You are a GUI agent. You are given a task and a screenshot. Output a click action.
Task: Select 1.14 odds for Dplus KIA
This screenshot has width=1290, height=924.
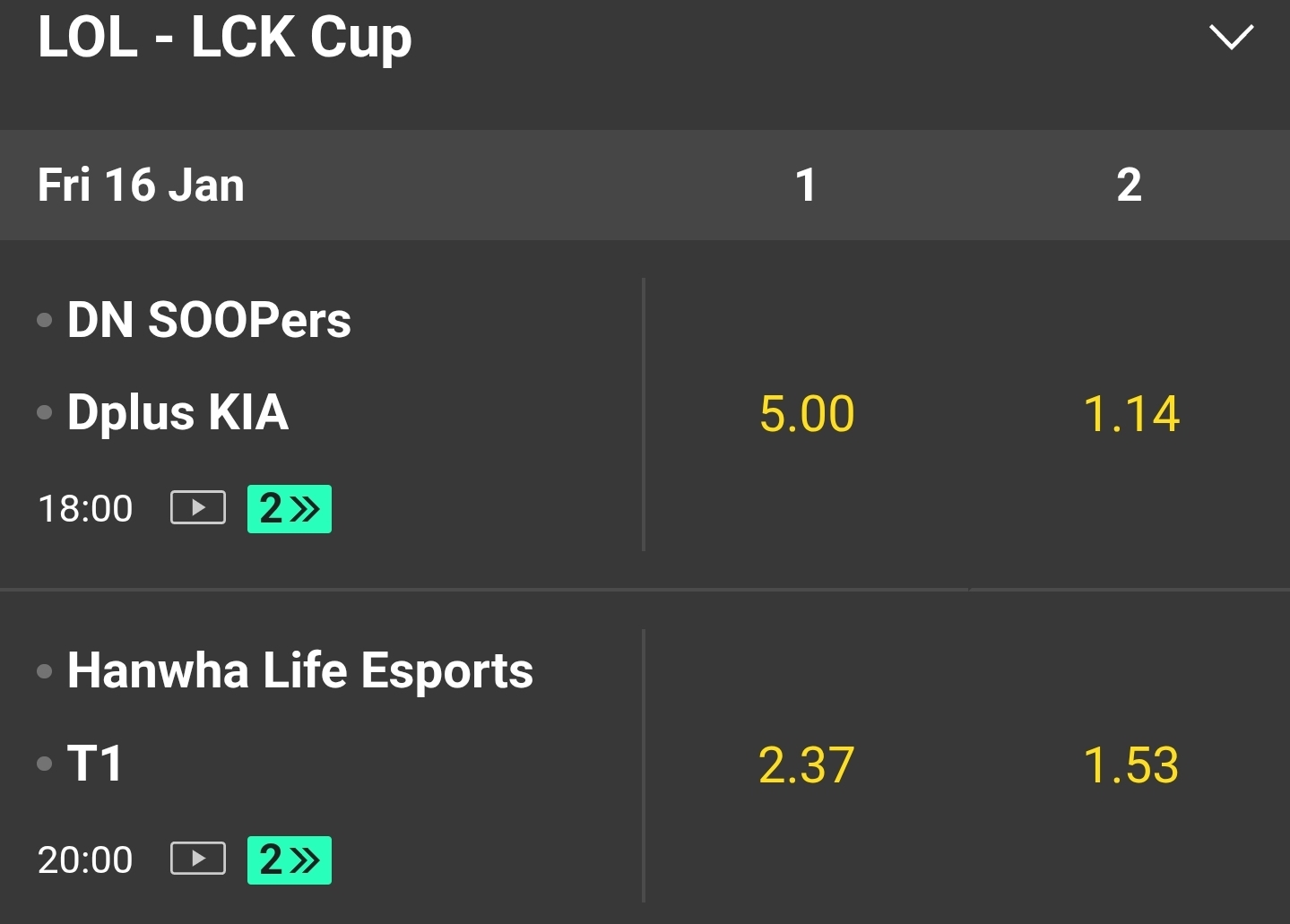[x=1130, y=414]
